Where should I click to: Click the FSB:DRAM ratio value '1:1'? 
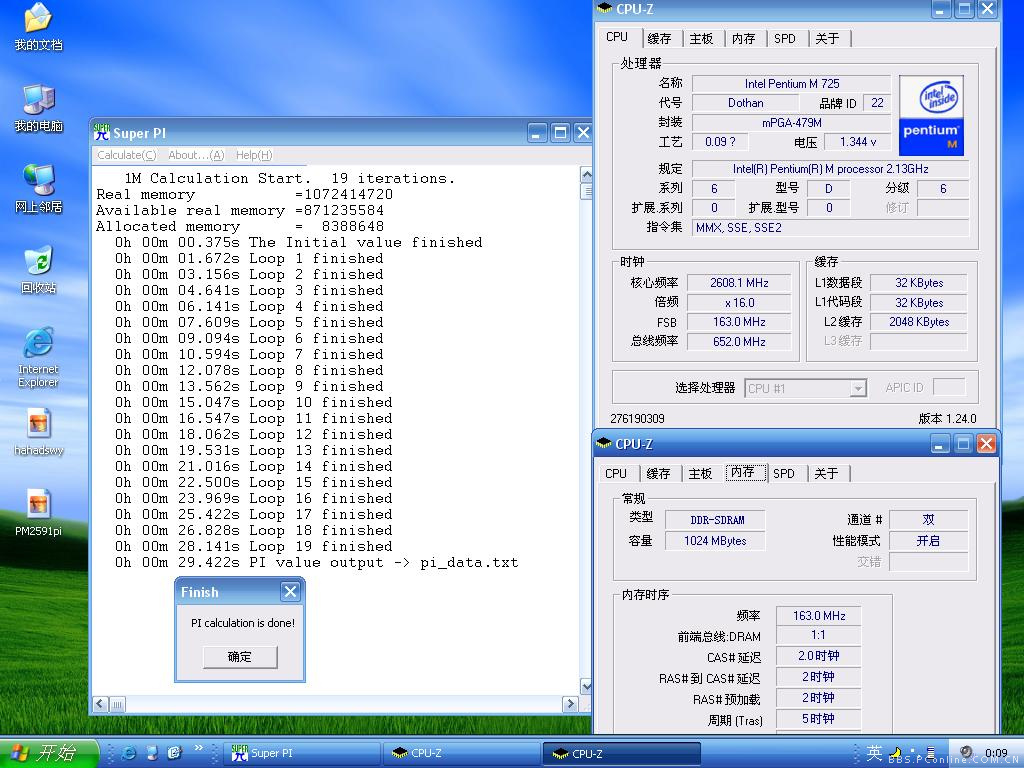click(x=818, y=635)
